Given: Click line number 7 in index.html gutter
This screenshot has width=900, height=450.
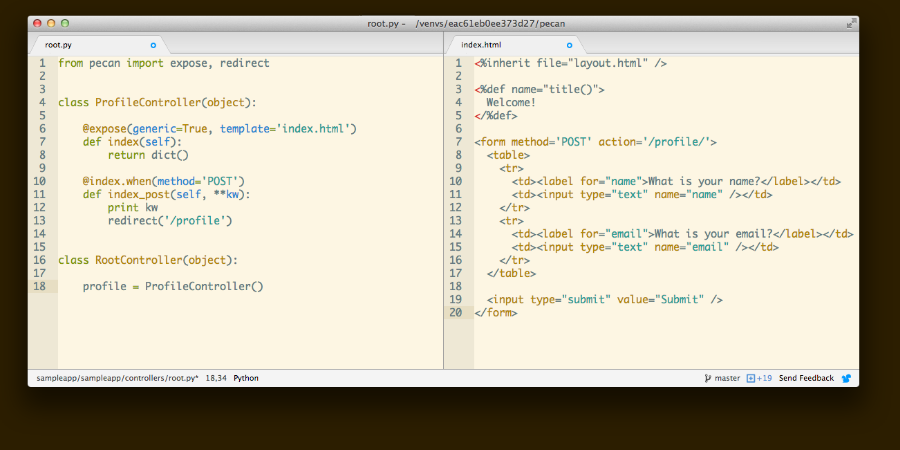Looking at the screenshot, I should (x=458, y=142).
